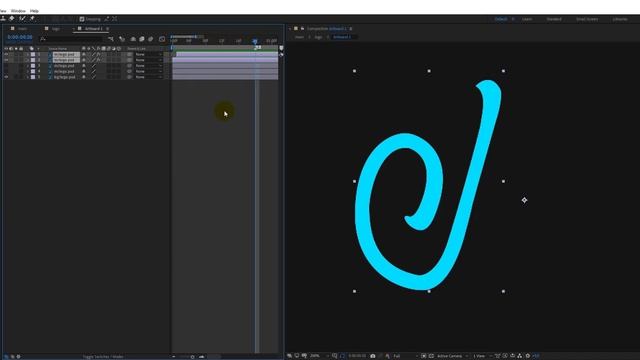Toggle the Snapping checkbox
640x360 pixels.
click(82, 19)
